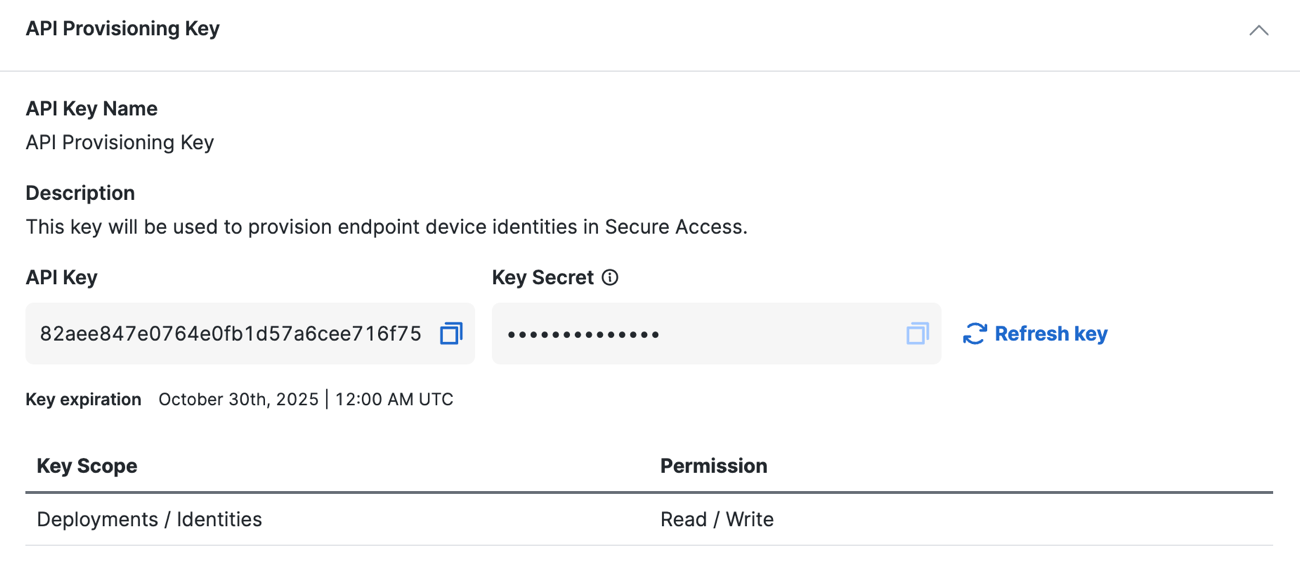1300x570 pixels.
Task: Click the Refresh key link text
Action: tap(1051, 334)
